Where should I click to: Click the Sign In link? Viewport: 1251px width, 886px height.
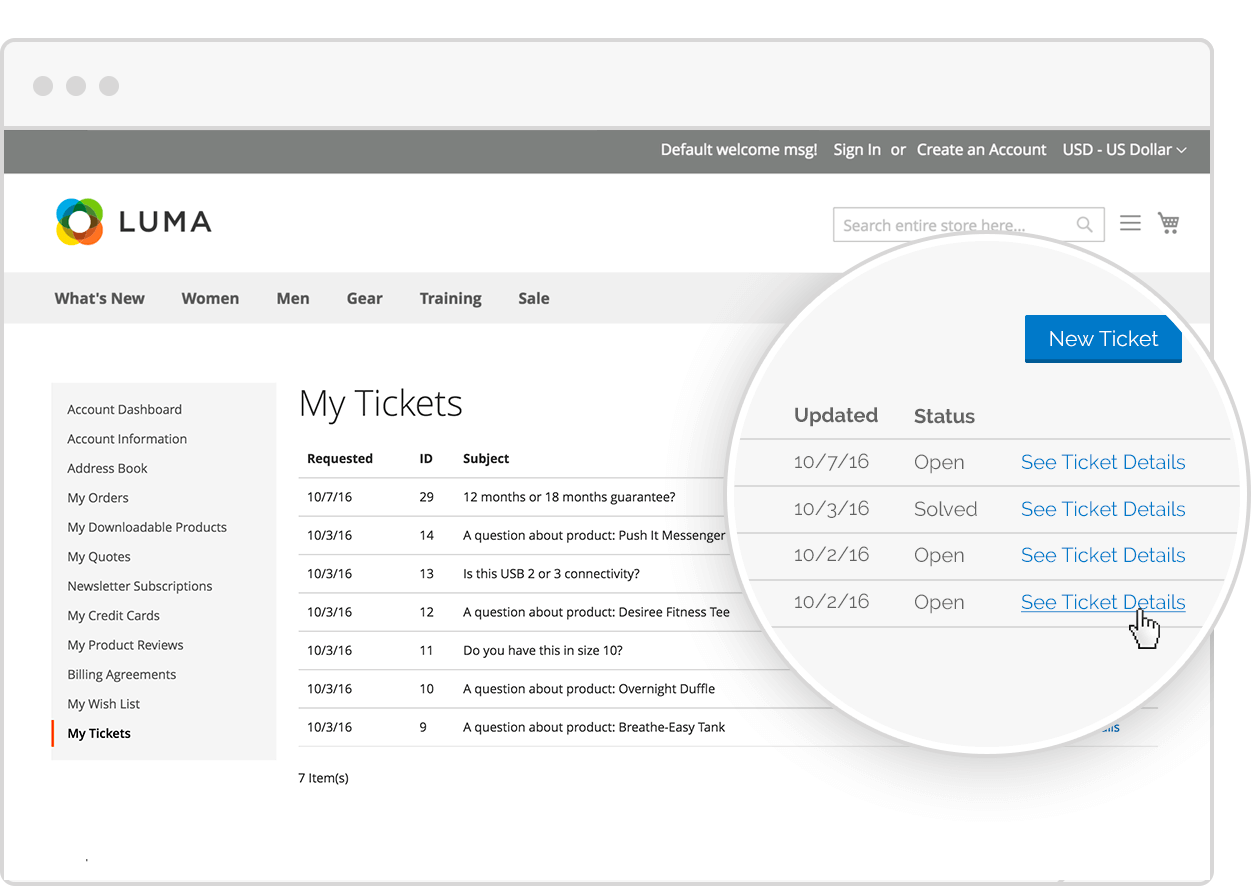pos(857,150)
